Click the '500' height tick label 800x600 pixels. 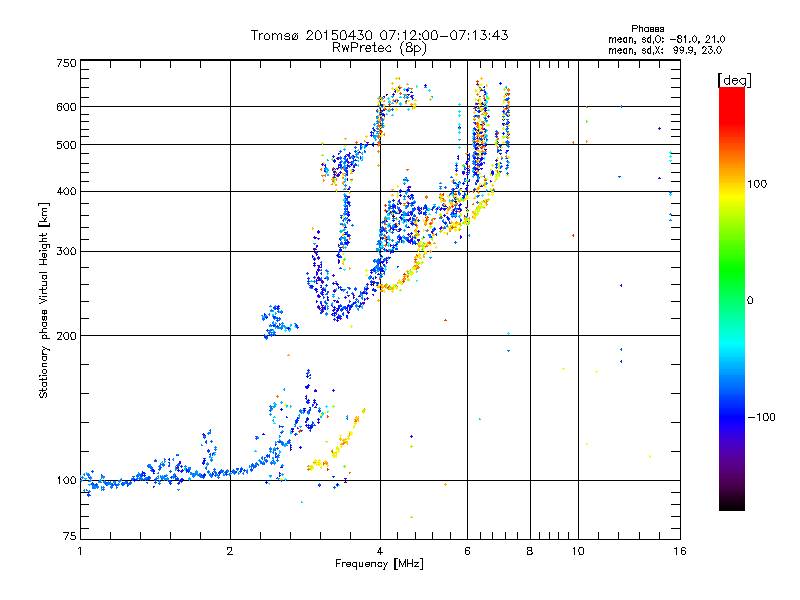pyautogui.click(x=66, y=145)
